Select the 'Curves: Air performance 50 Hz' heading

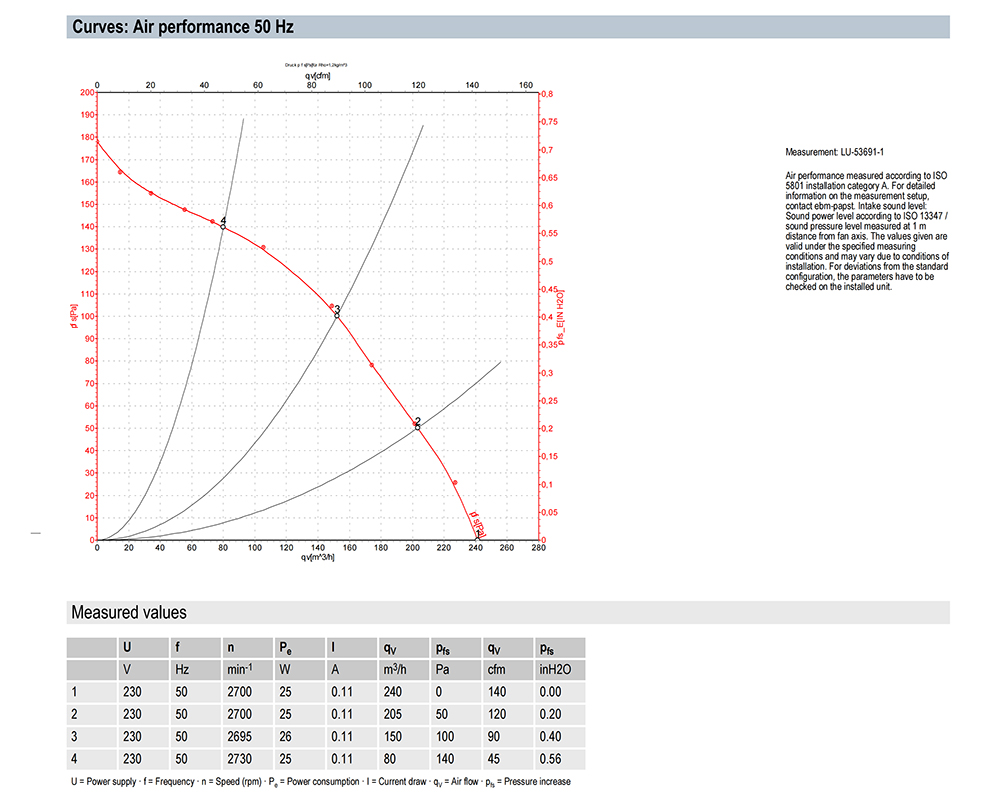coord(183,27)
